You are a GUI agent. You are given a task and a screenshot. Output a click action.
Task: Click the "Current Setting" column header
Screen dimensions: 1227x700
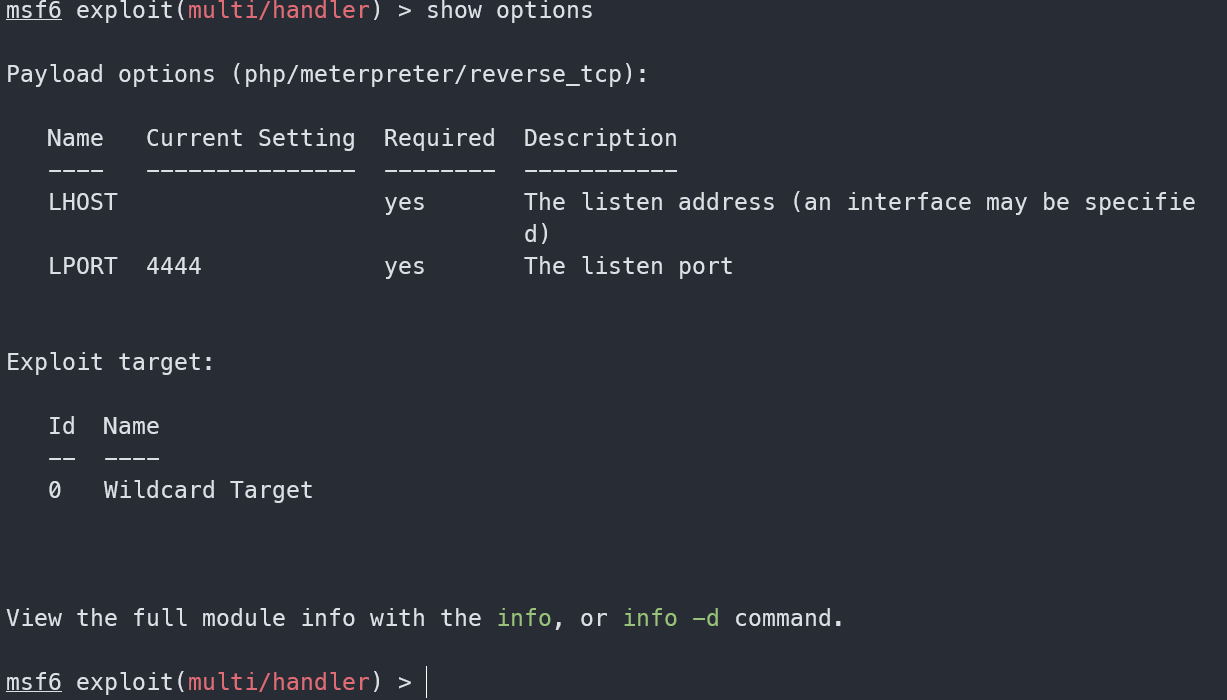point(250,138)
